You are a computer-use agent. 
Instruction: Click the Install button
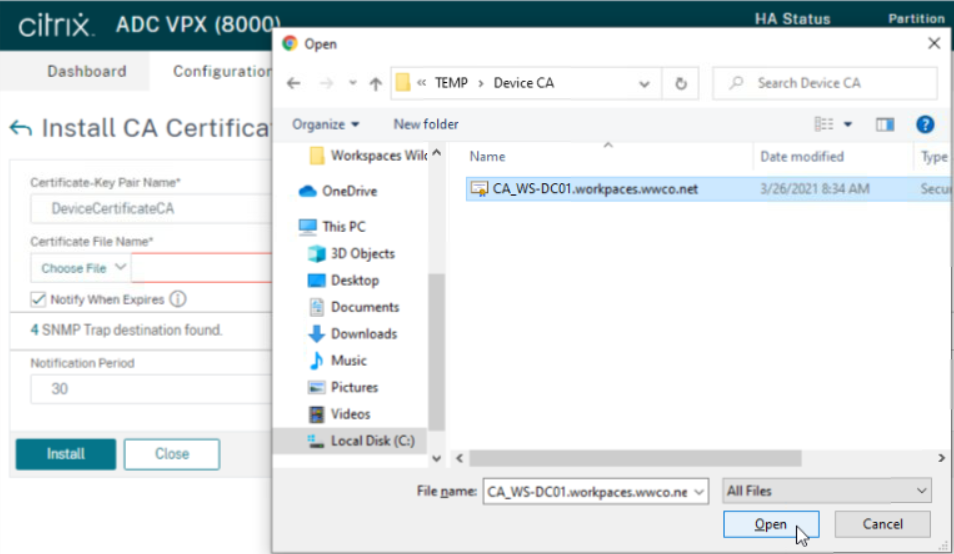66,454
